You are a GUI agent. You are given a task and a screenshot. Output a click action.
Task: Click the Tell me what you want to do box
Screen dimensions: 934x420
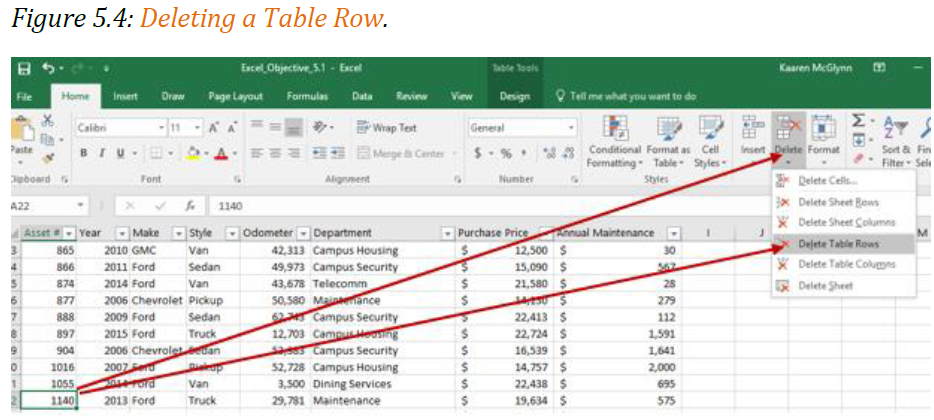coord(625,96)
